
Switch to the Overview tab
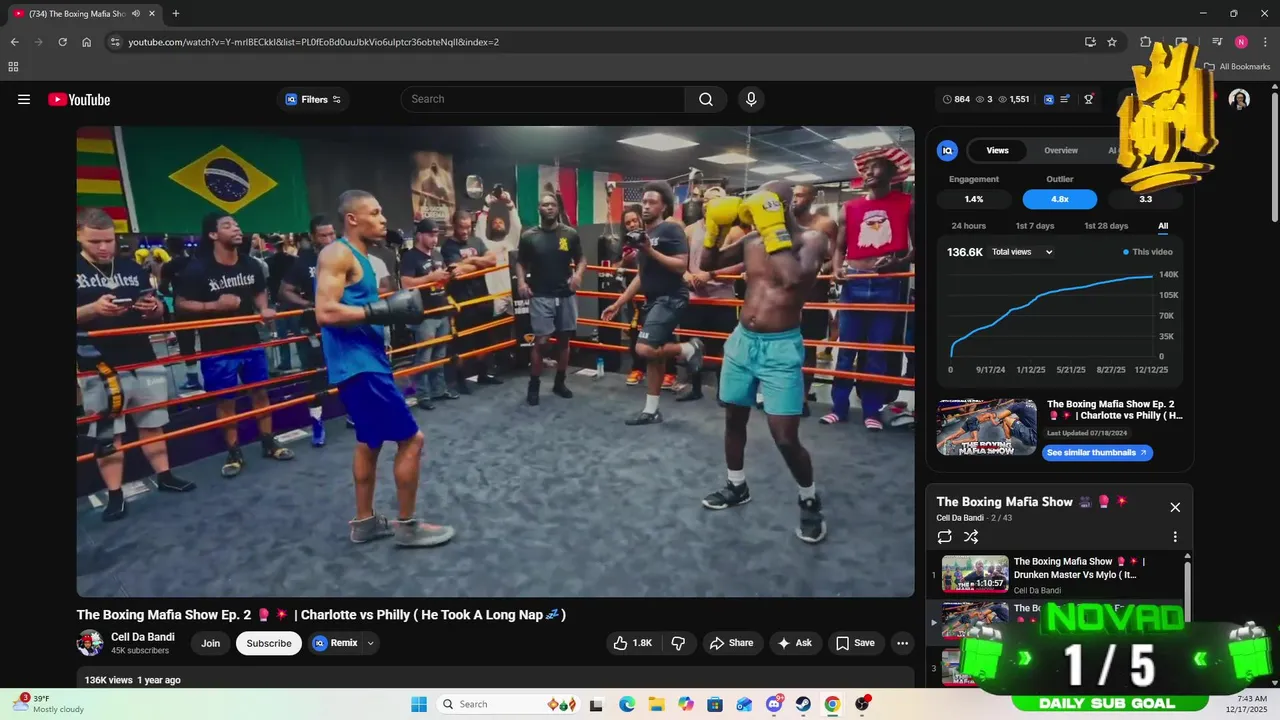point(1061,150)
